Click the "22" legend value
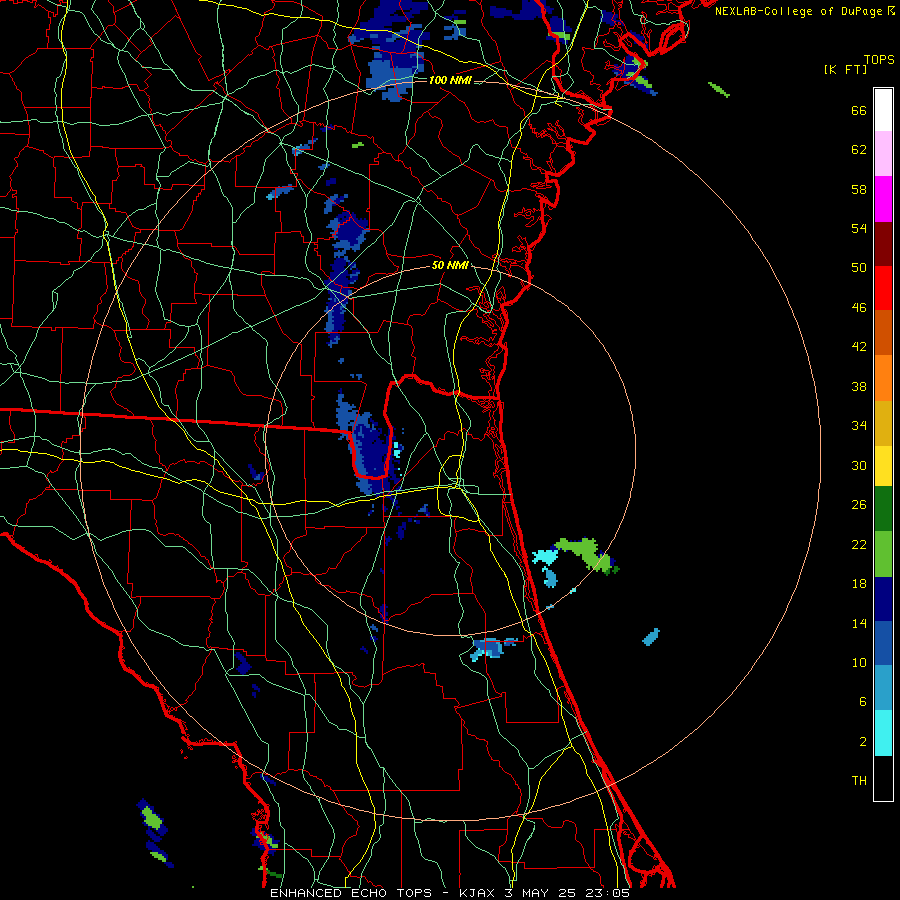Viewport: 900px width, 900px height. 859,545
